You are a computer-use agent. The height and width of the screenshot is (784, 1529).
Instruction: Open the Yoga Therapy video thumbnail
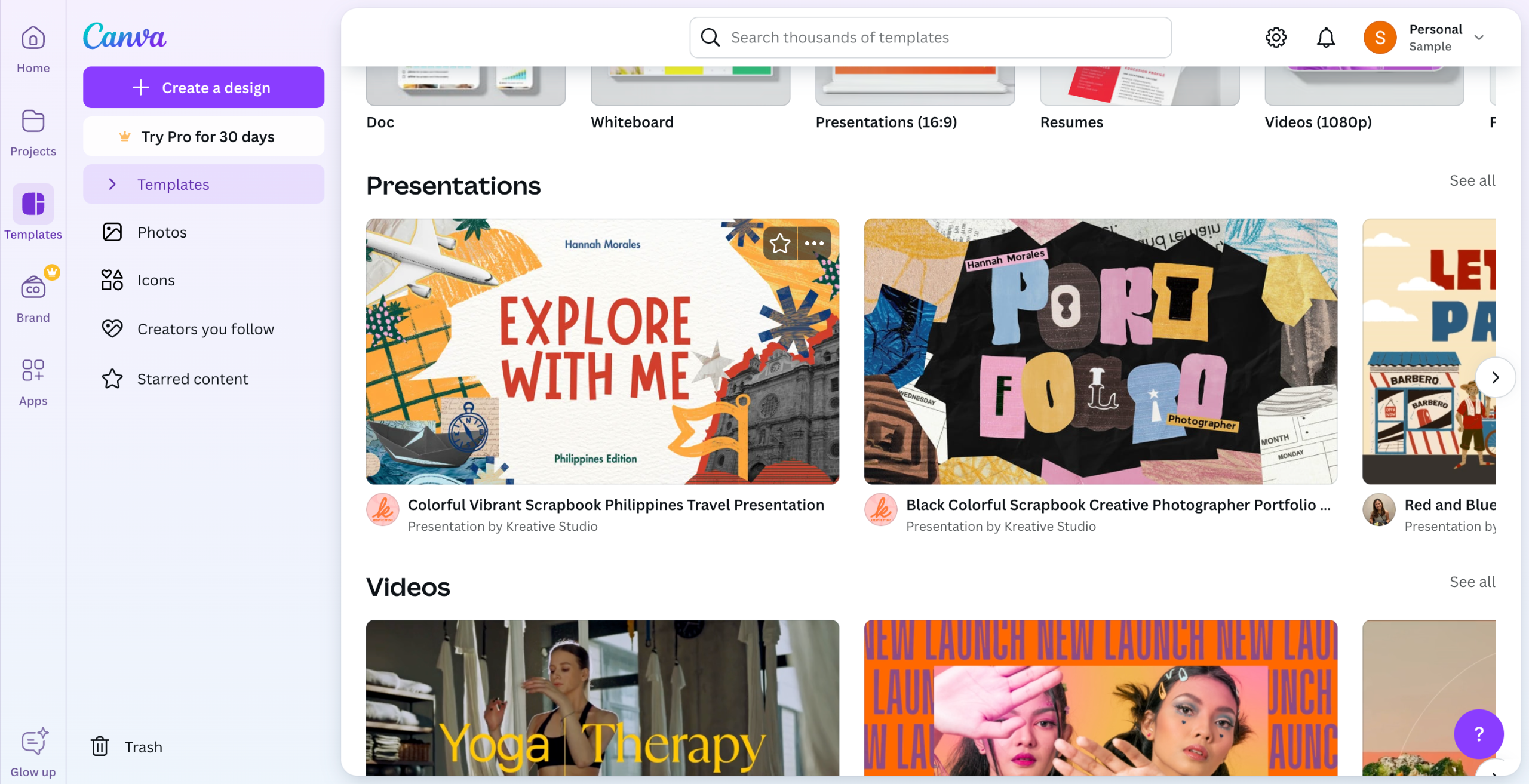603,697
